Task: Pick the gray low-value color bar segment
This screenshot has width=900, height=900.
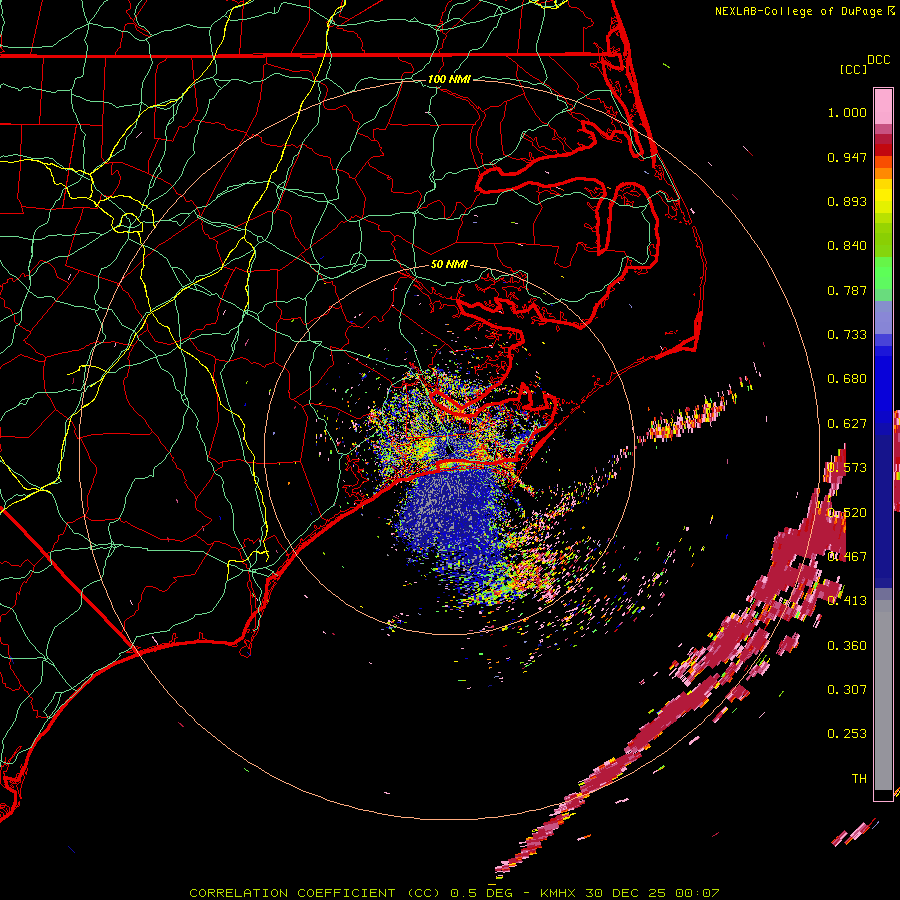Action: click(x=883, y=695)
